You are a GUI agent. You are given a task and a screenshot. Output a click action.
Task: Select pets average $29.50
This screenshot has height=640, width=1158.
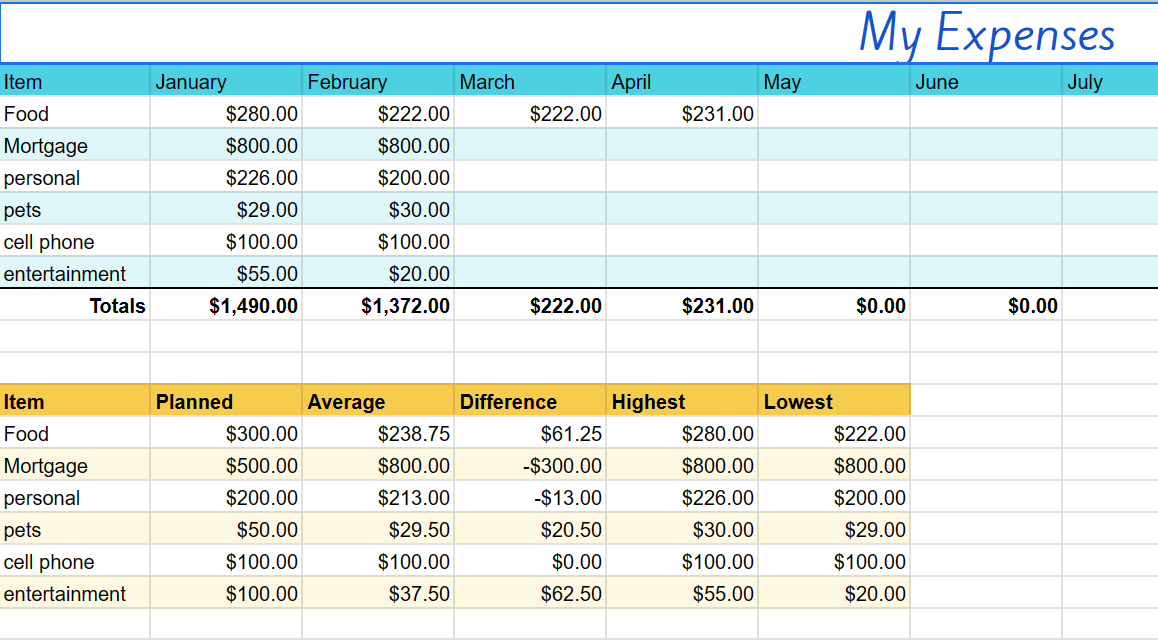pos(378,529)
